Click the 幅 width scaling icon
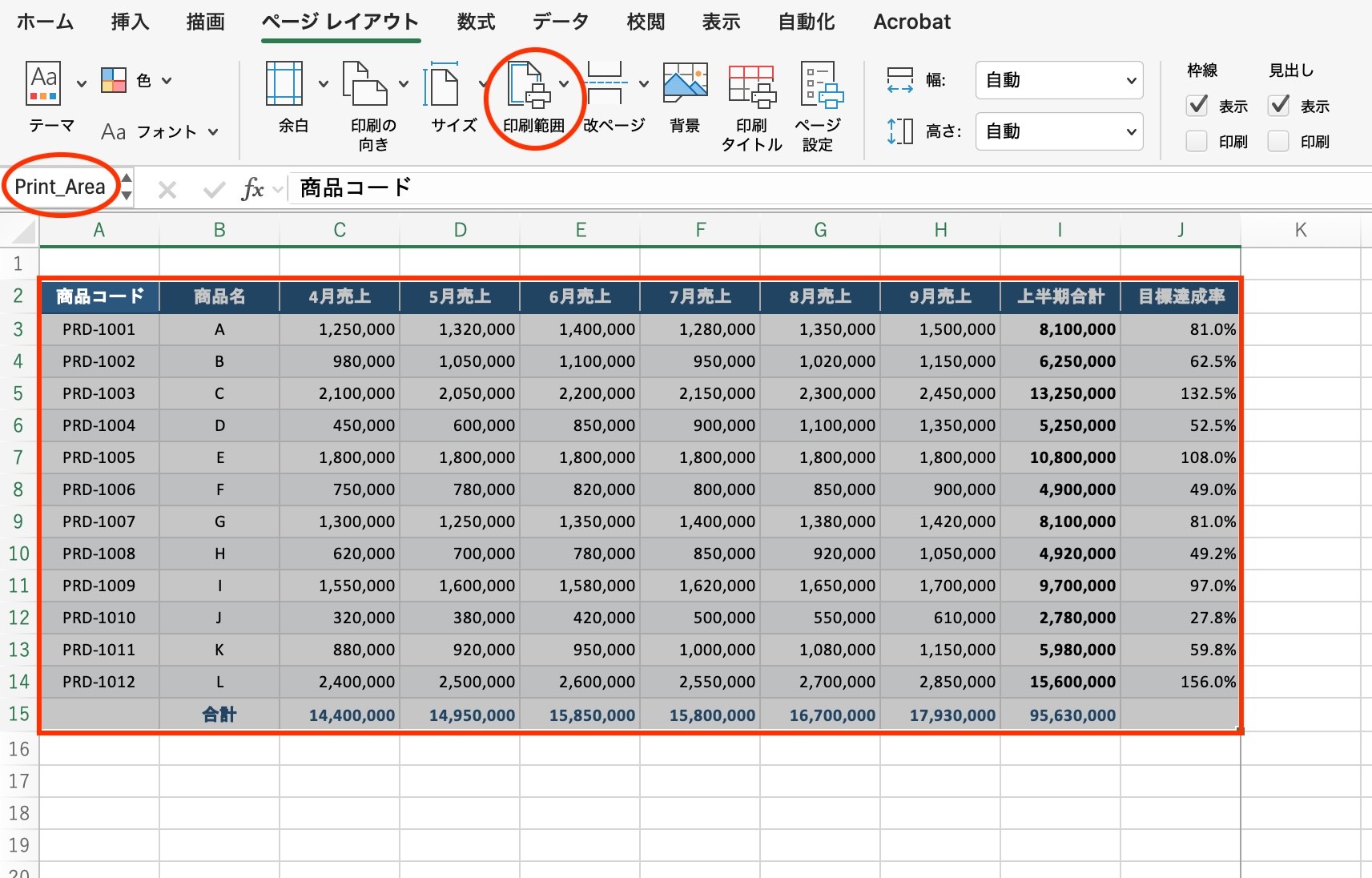This screenshot has height=878, width=1372. 900,80
